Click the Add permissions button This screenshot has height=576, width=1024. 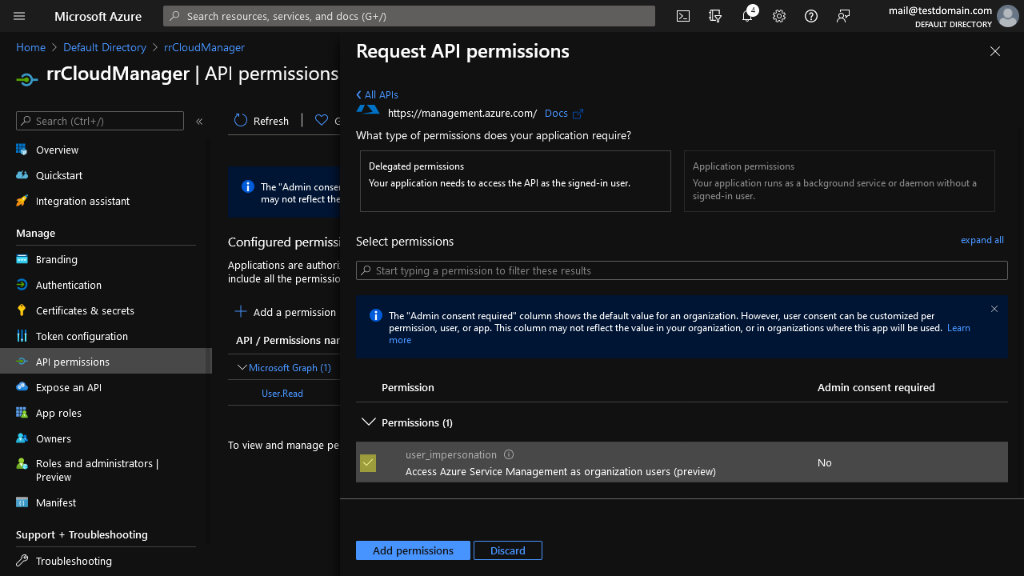click(x=413, y=551)
